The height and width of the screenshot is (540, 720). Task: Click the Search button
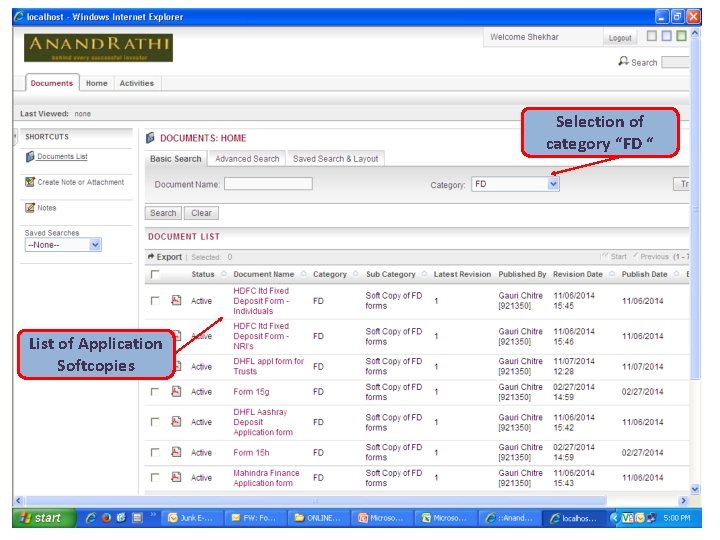click(x=163, y=213)
